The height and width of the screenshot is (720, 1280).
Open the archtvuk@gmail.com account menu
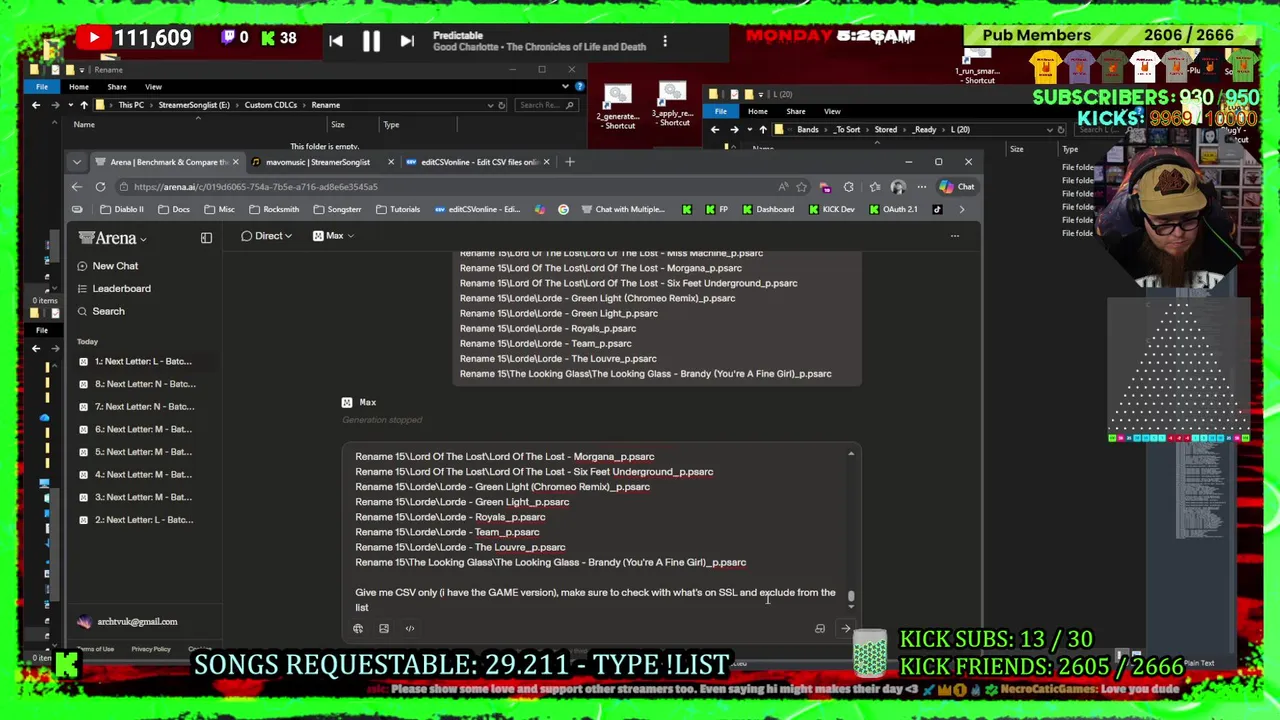[x=128, y=622]
